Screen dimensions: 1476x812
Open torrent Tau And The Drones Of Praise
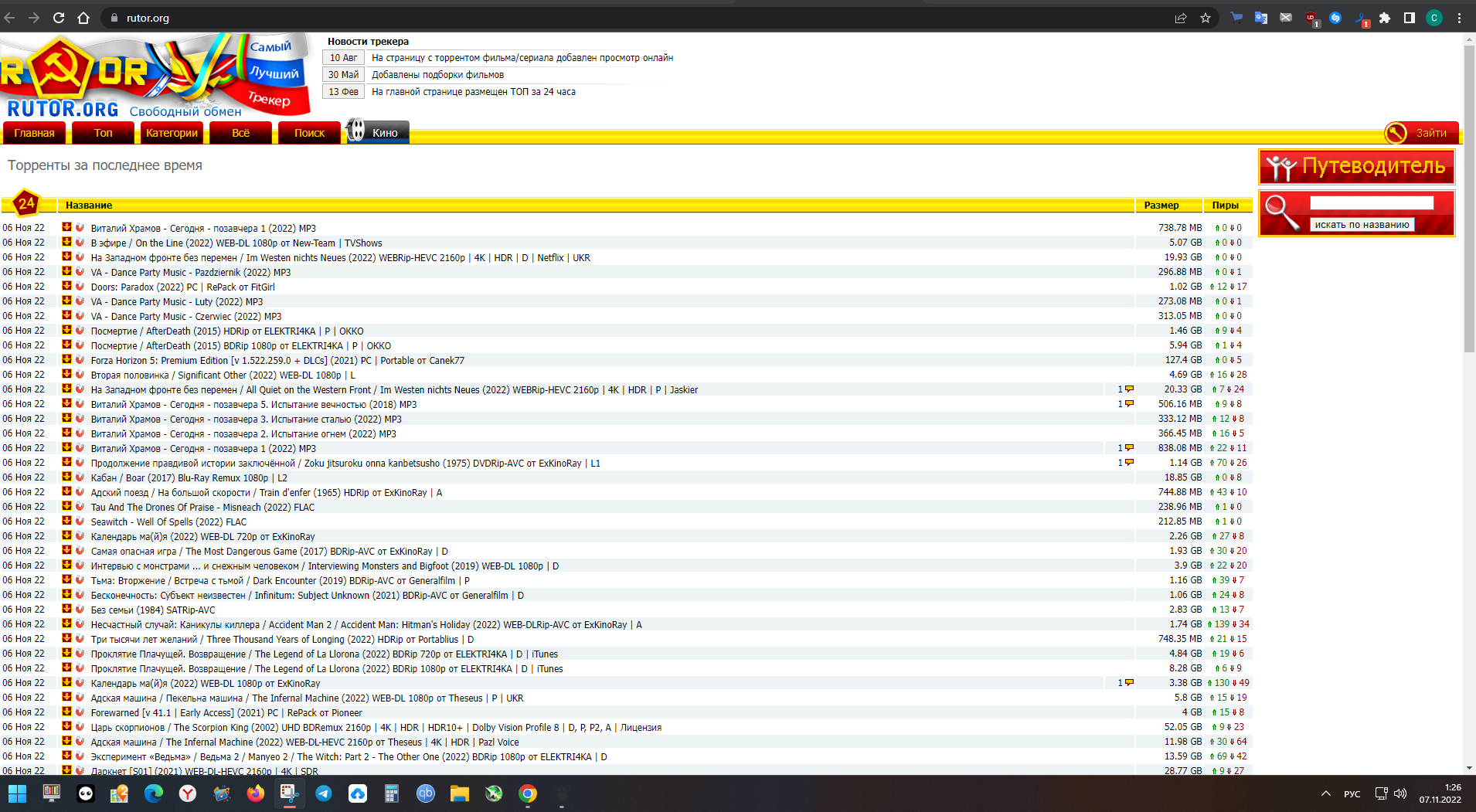tap(202, 507)
